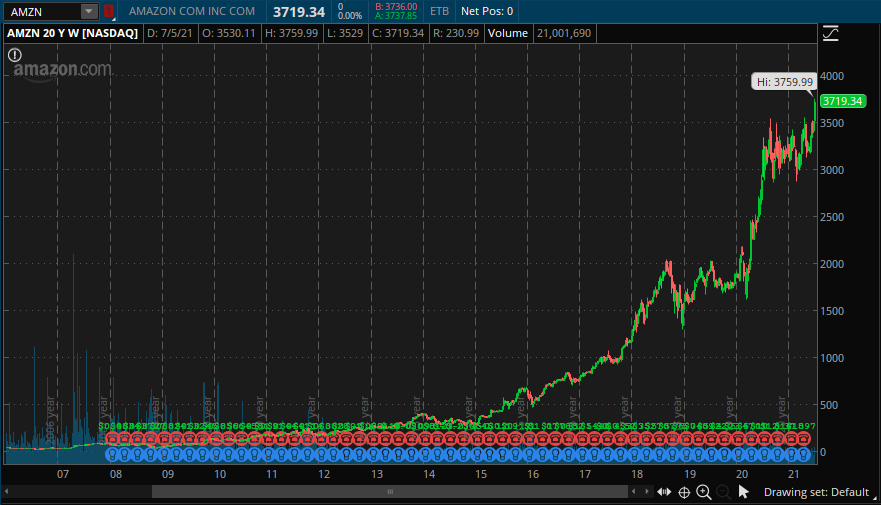The image size is (881, 505).
Task: Click the 19 year label on time axis
Action: click(x=689, y=474)
